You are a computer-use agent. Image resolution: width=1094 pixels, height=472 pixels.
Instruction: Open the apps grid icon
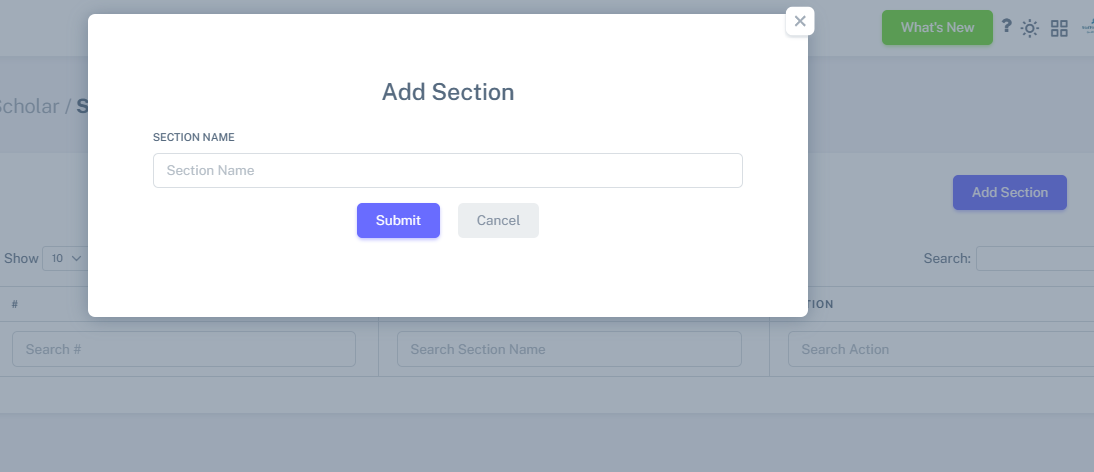[x=1059, y=28]
